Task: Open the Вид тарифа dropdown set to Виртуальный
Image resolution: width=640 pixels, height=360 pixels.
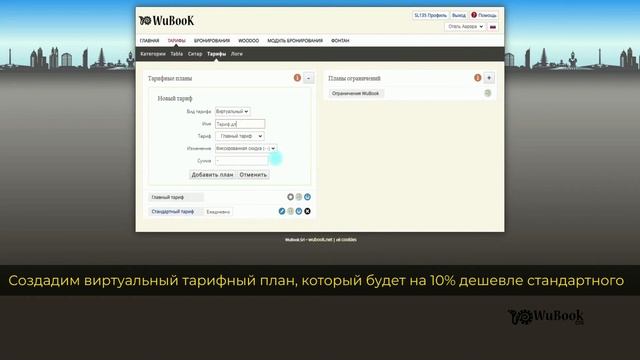Action: tap(232, 111)
